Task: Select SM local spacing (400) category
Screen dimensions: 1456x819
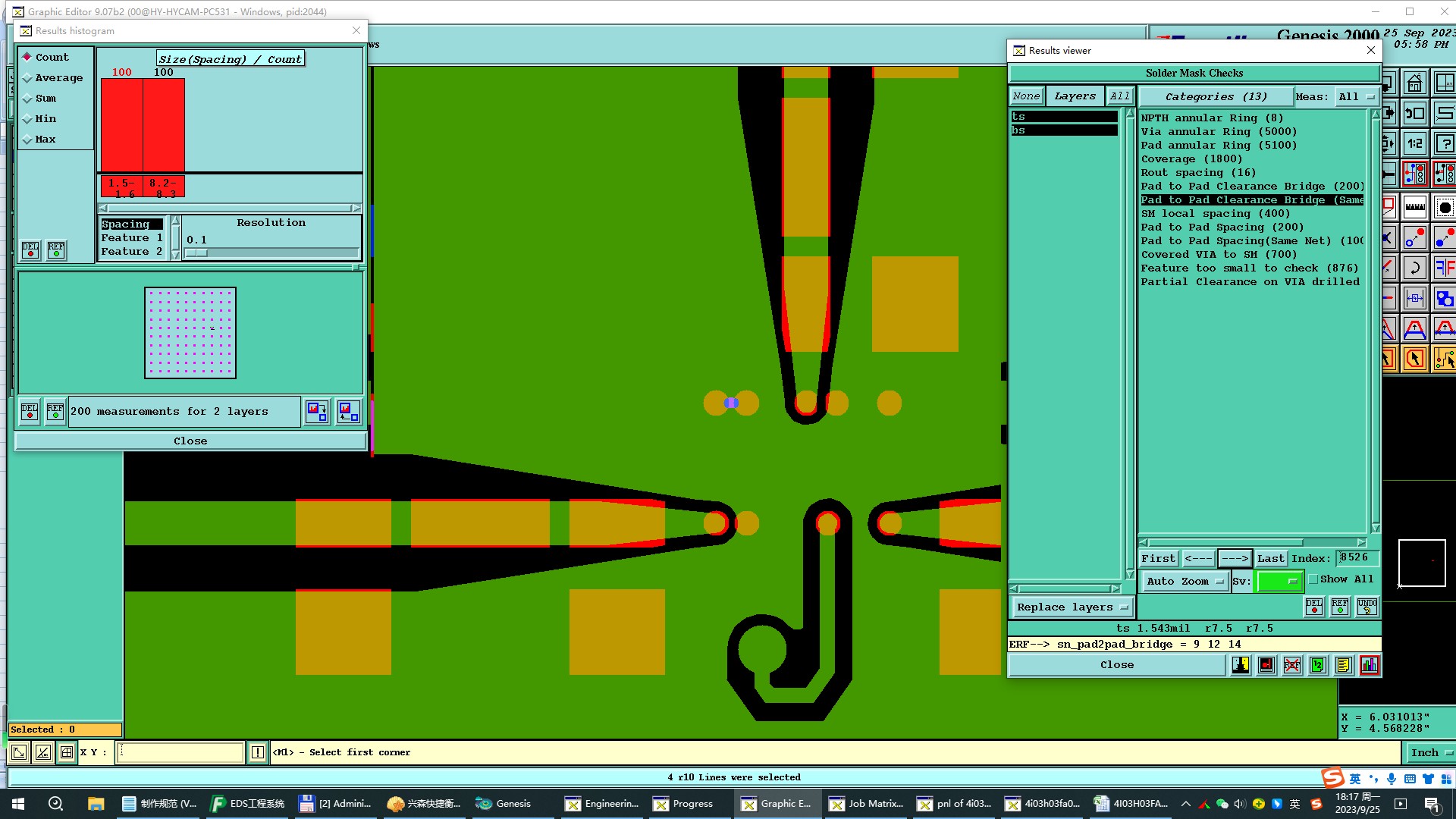Action: (1215, 213)
